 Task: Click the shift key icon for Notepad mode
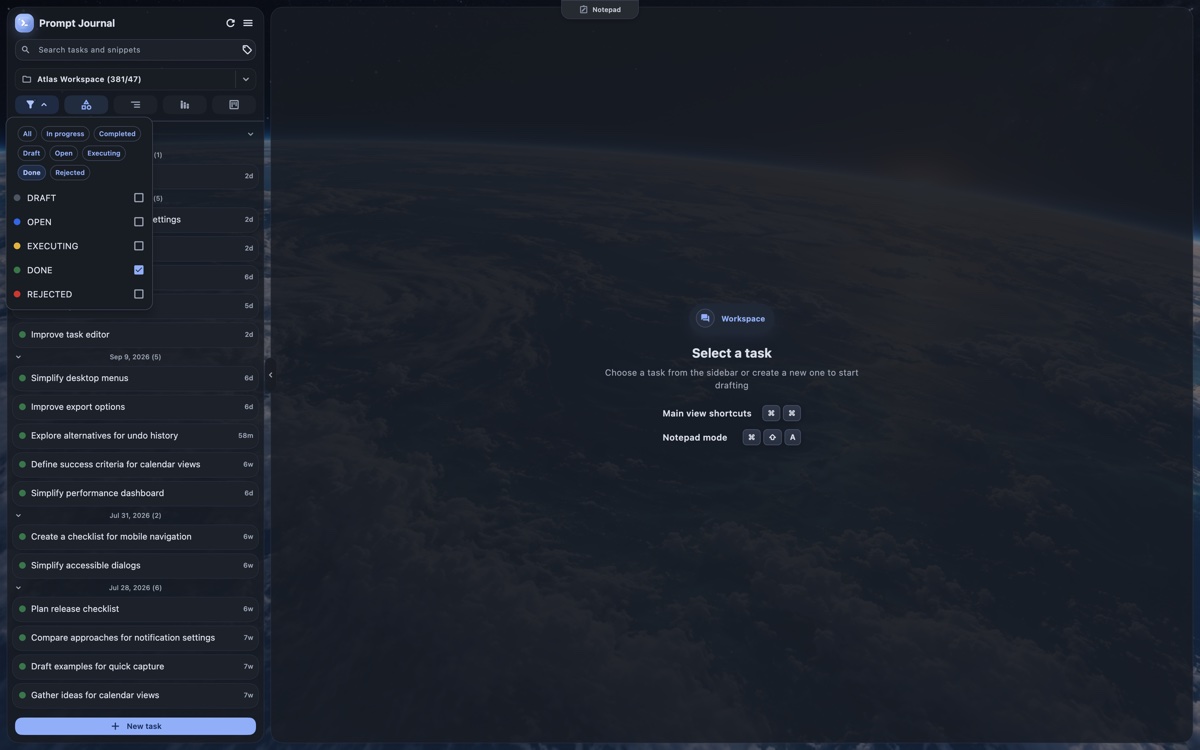772,437
